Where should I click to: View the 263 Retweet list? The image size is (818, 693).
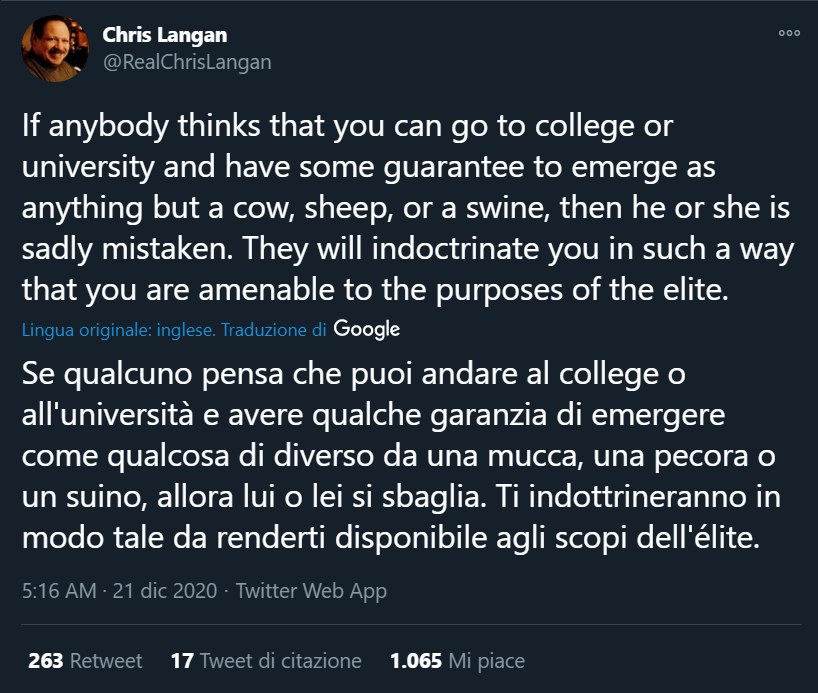click(85, 661)
